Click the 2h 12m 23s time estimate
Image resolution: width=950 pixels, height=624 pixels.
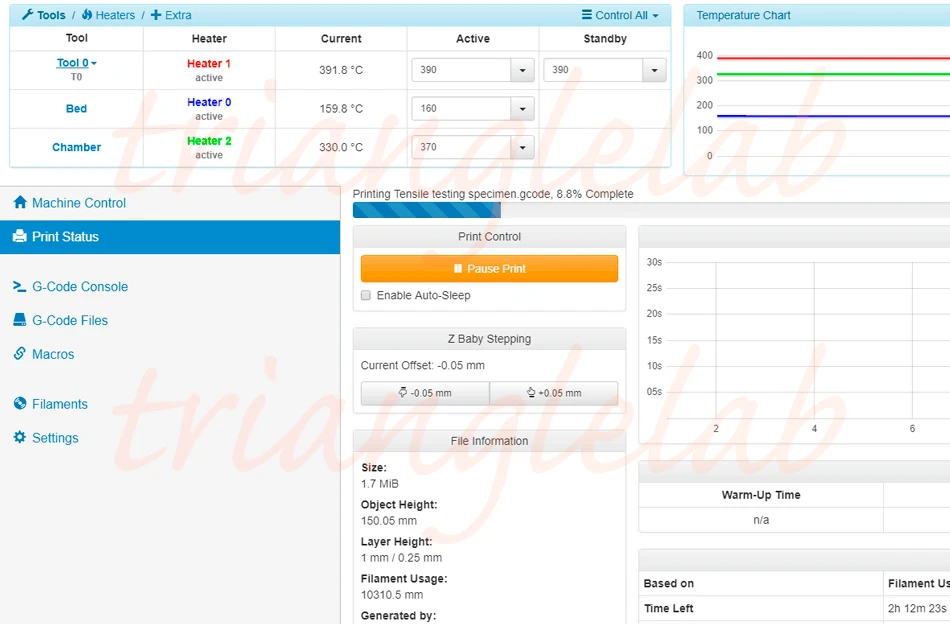[917, 608]
